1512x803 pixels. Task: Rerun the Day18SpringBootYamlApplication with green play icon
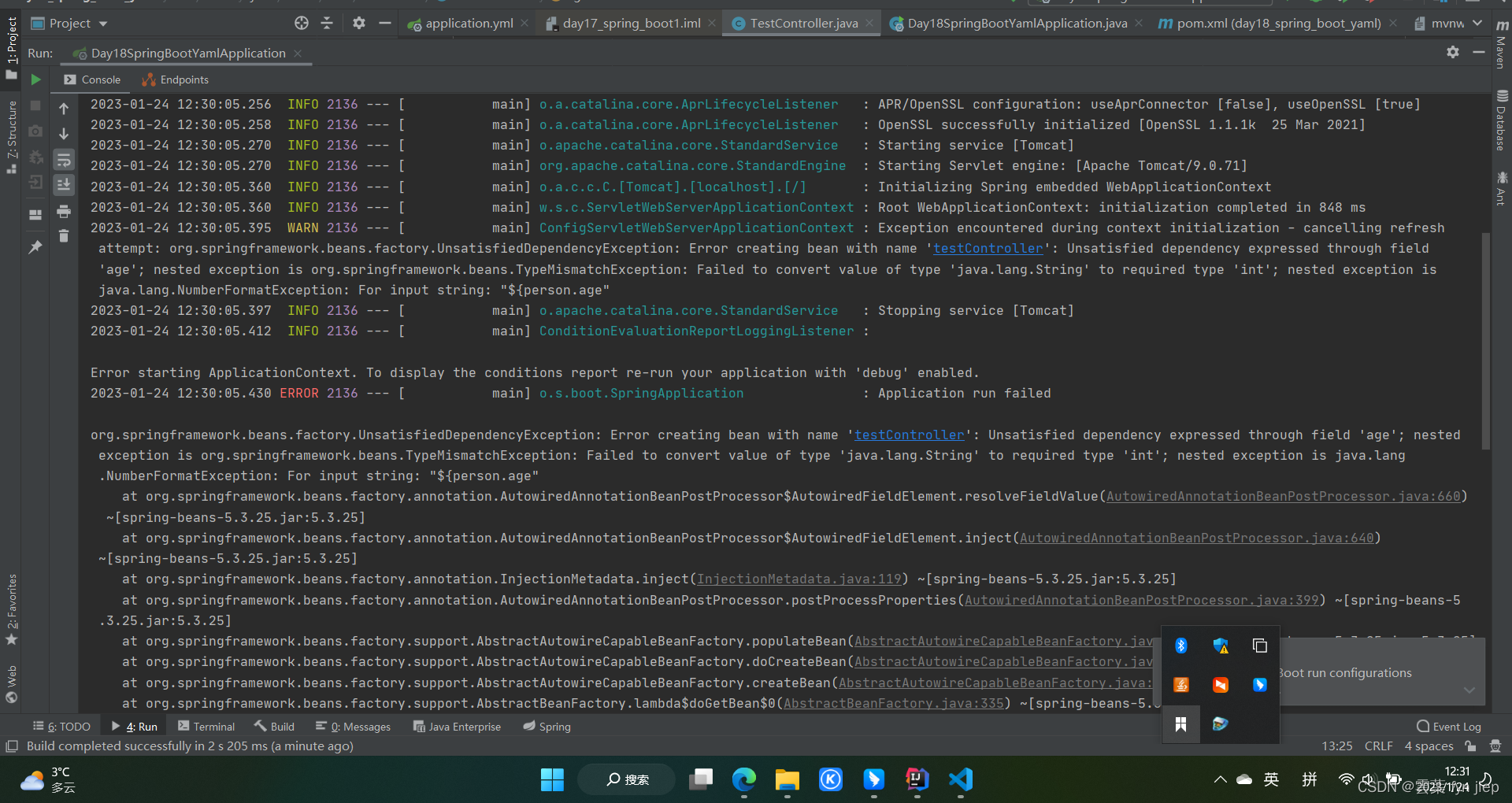(35, 80)
